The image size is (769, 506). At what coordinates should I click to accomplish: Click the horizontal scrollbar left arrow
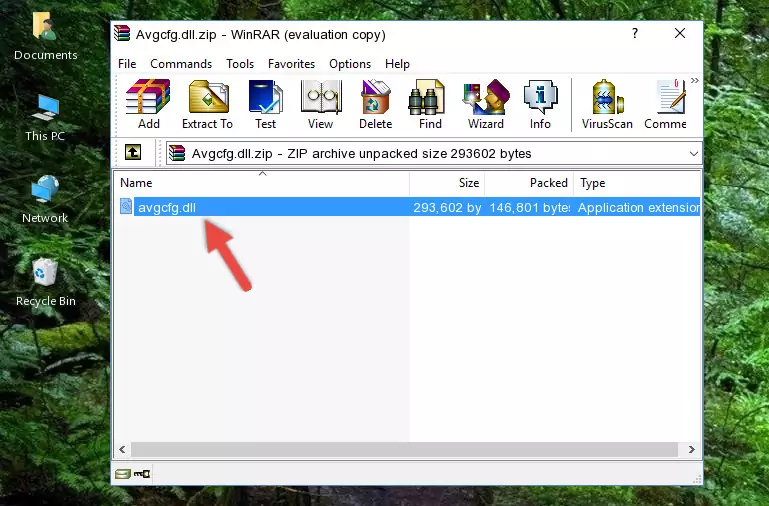click(122, 449)
